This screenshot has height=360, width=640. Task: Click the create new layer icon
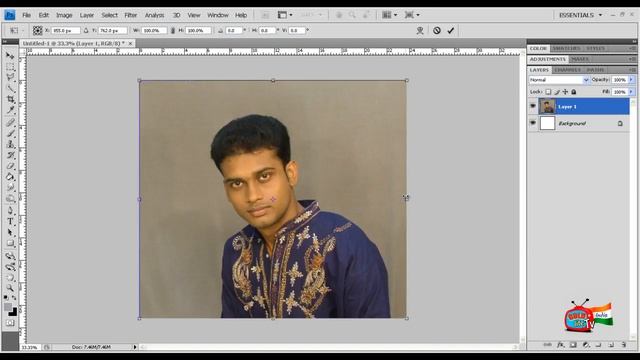click(x=611, y=345)
